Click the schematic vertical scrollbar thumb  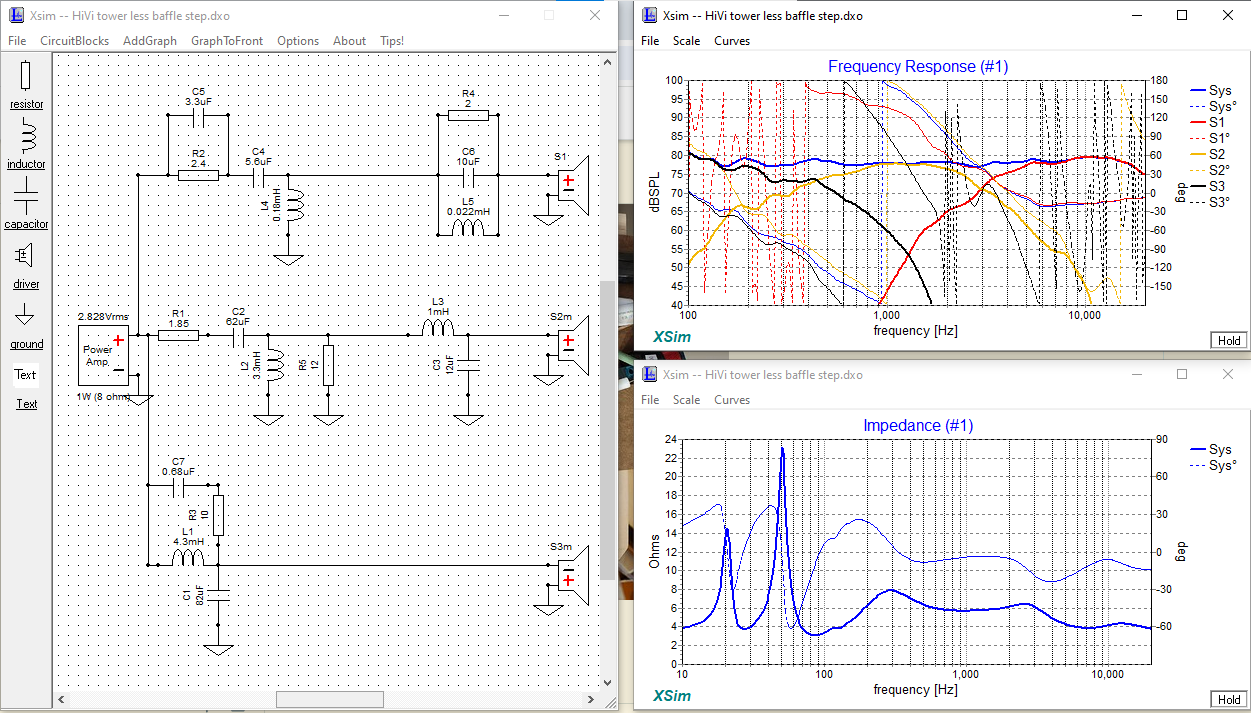[x=607, y=430]
